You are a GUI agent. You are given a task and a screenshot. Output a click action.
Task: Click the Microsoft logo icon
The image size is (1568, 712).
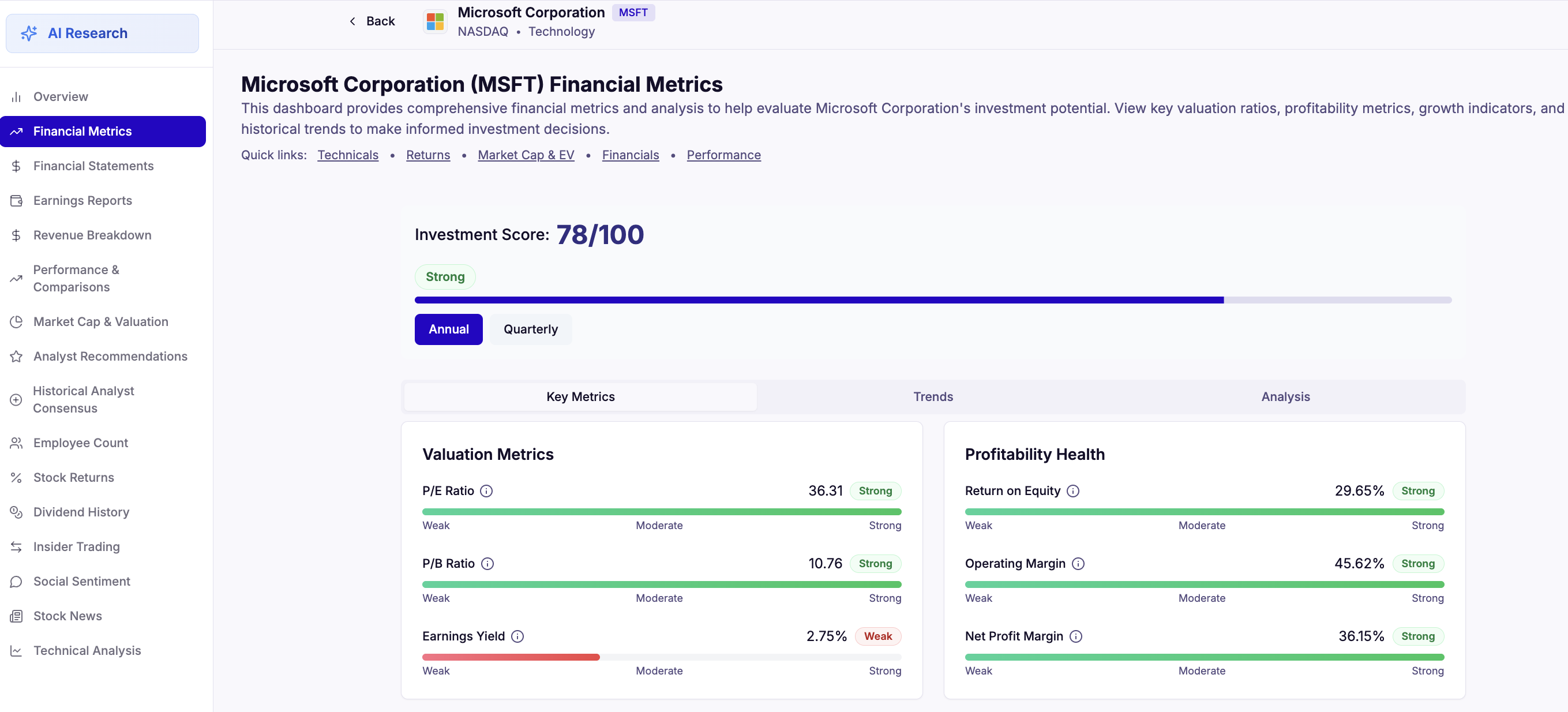pyautogui.click(x=434, y=21)
